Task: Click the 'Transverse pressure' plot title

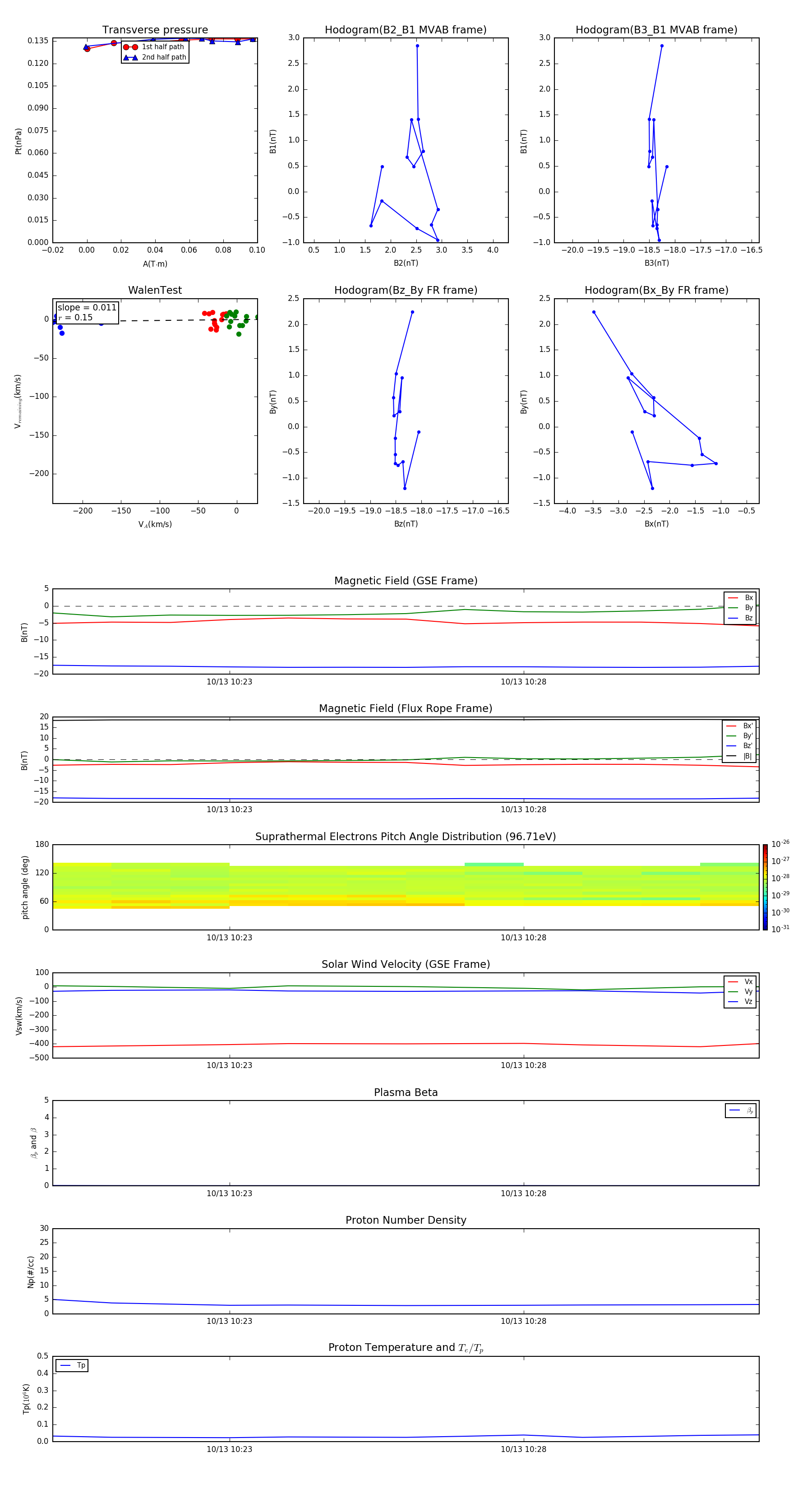Action: pos(155,30)
